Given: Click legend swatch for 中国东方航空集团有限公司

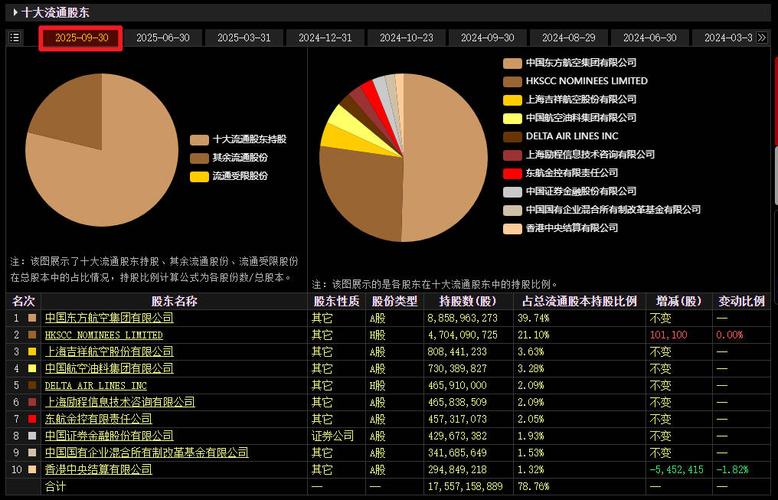Looking at the screenshot, I should [512, 63].
